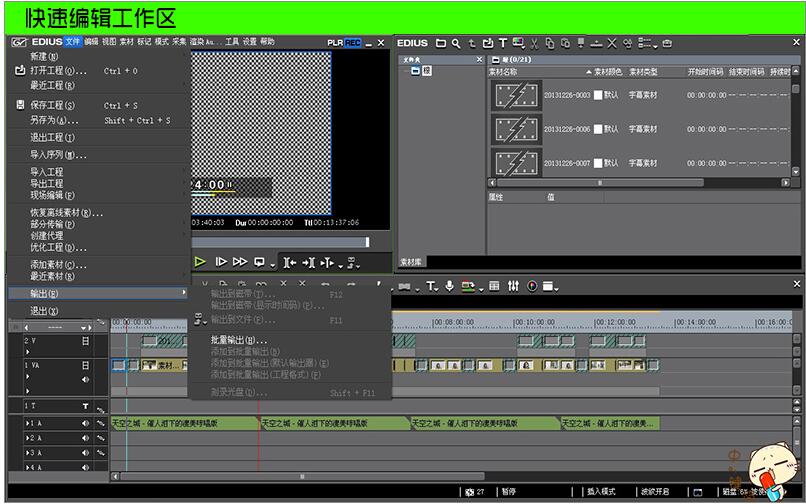Viewport: 806px width, 504px height.
Task: Open timeline scale dropdown arrow
Action: (83, 328)
